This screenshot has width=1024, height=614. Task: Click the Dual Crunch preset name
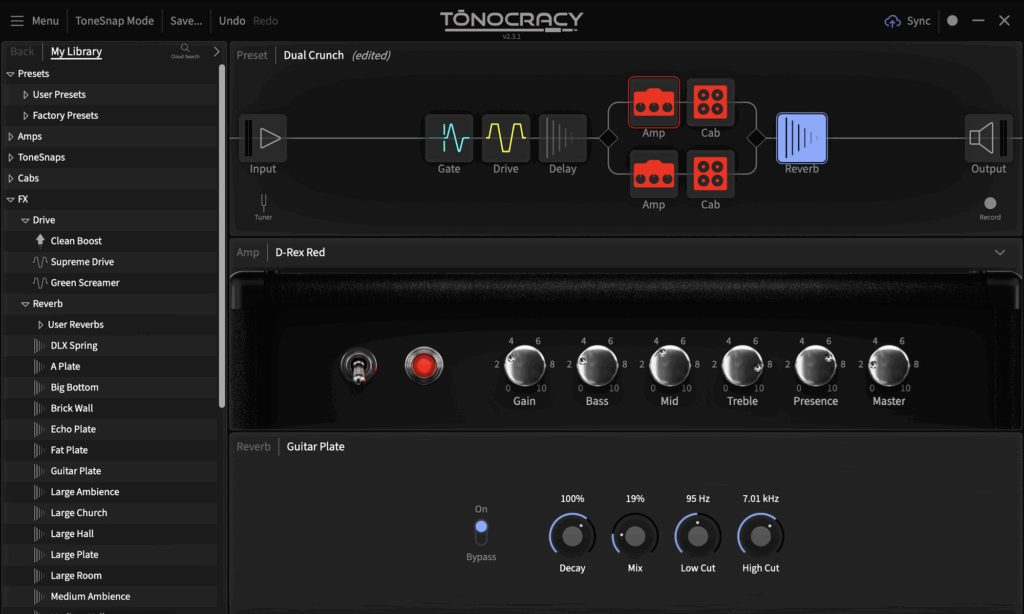coord(313,55)
